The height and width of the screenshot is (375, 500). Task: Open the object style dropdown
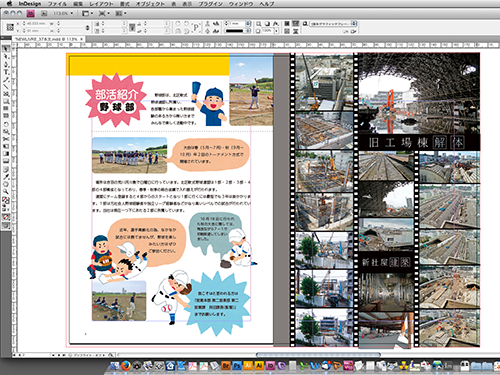(x=354, y=24)
